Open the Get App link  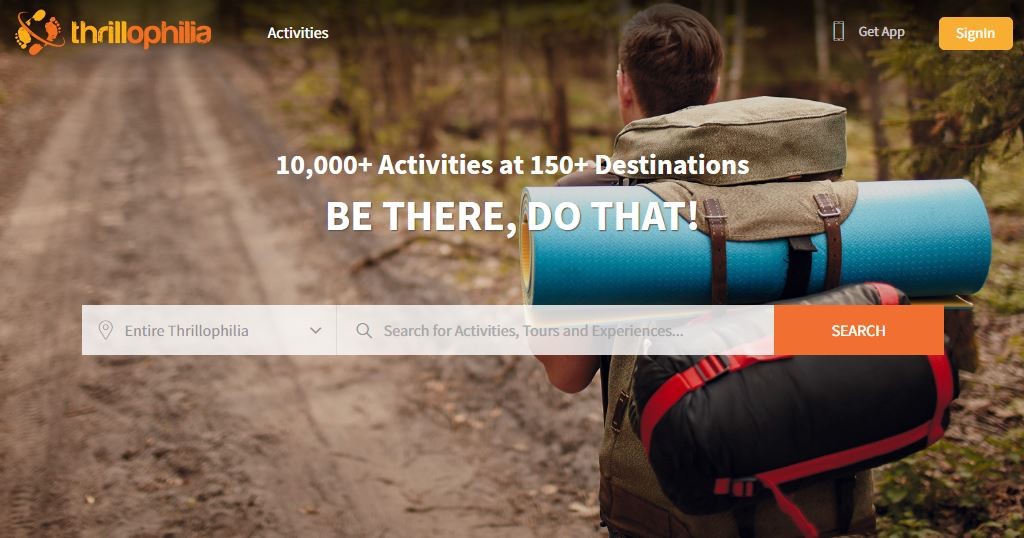881,31
